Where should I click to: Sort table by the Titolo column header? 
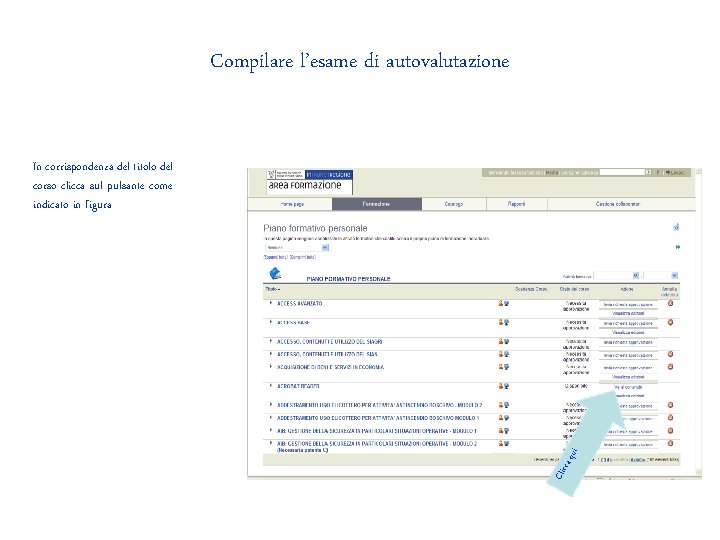point(272,289)
